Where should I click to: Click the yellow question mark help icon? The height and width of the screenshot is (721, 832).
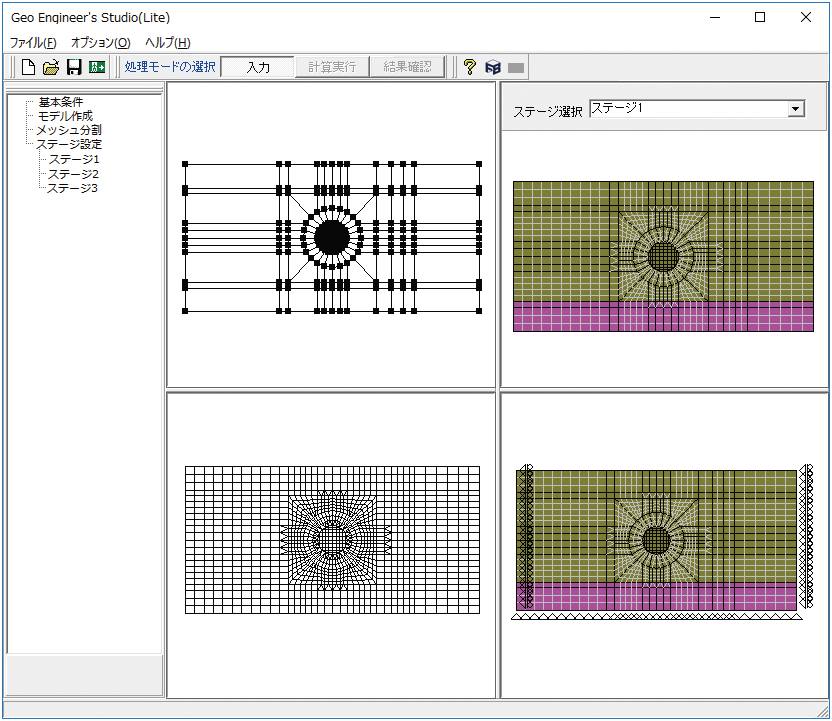469,67
